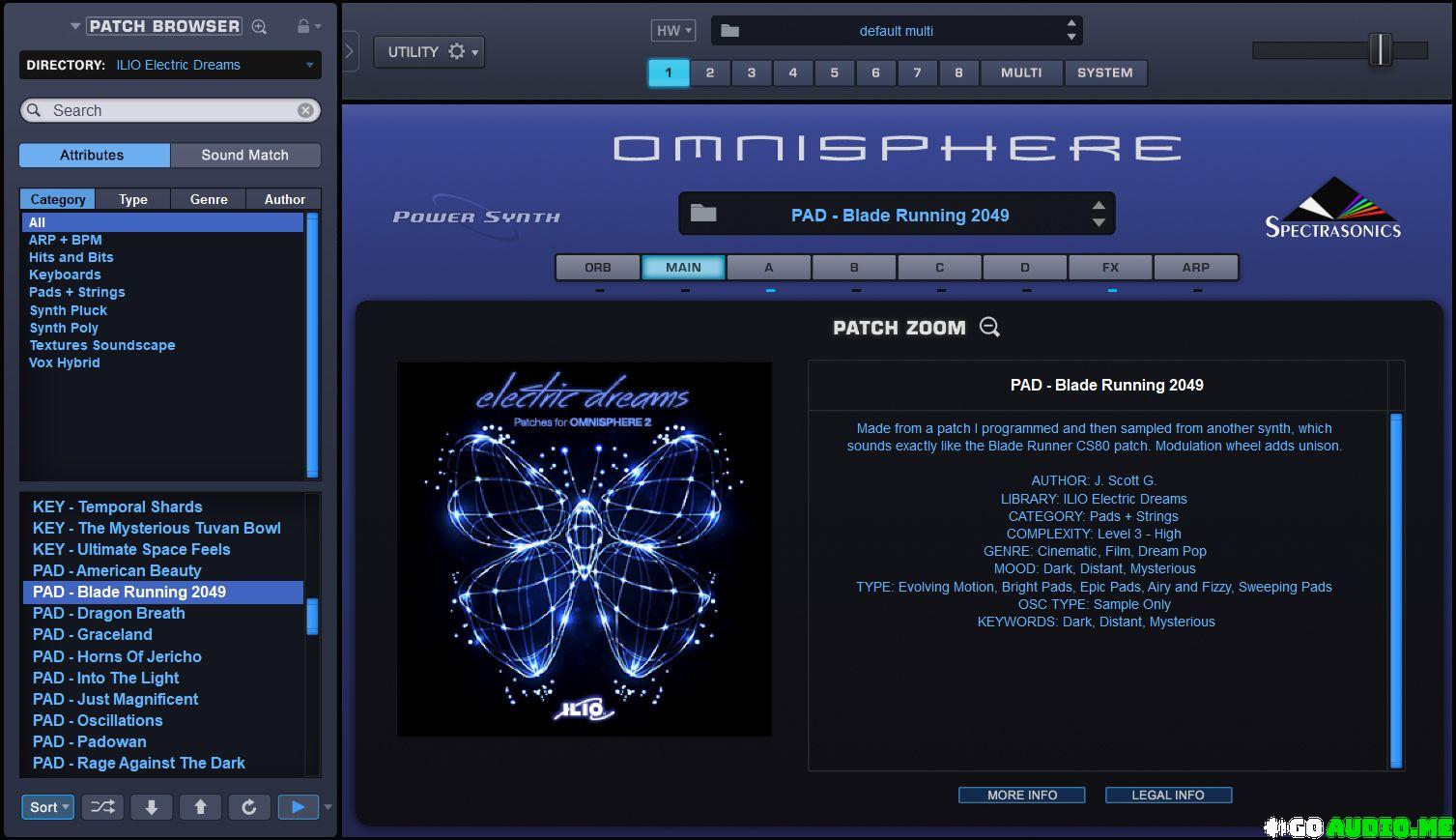The width and height of the screenshot is (1456, 840).
Task: Enable the Attributes view
Action: point(93,155)
